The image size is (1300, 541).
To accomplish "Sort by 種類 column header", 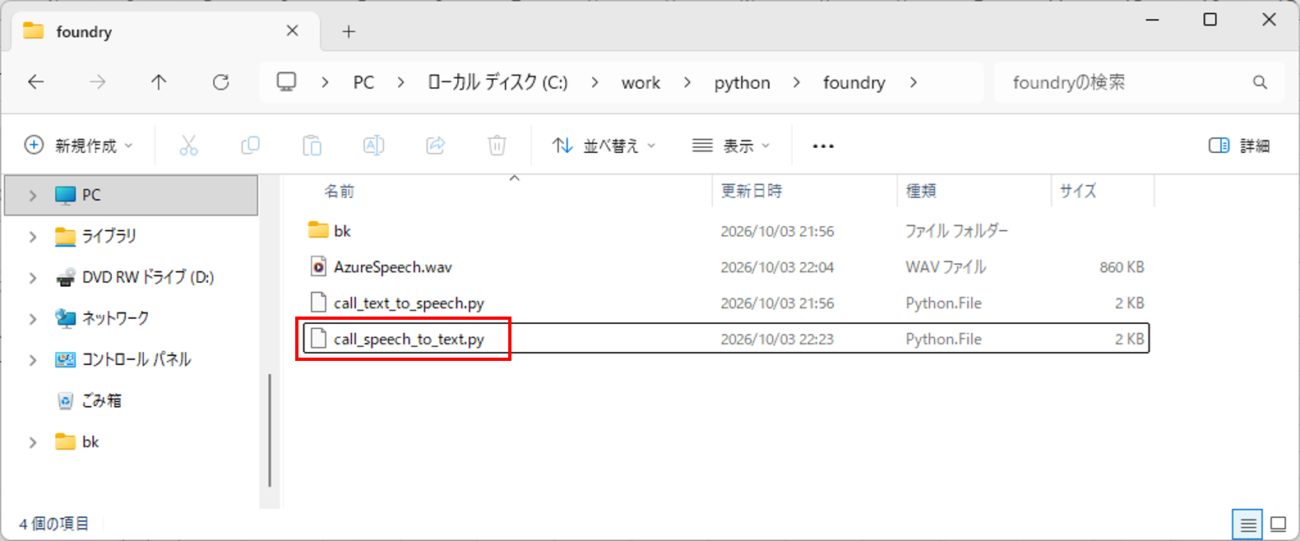I will [x=921, y=191].
